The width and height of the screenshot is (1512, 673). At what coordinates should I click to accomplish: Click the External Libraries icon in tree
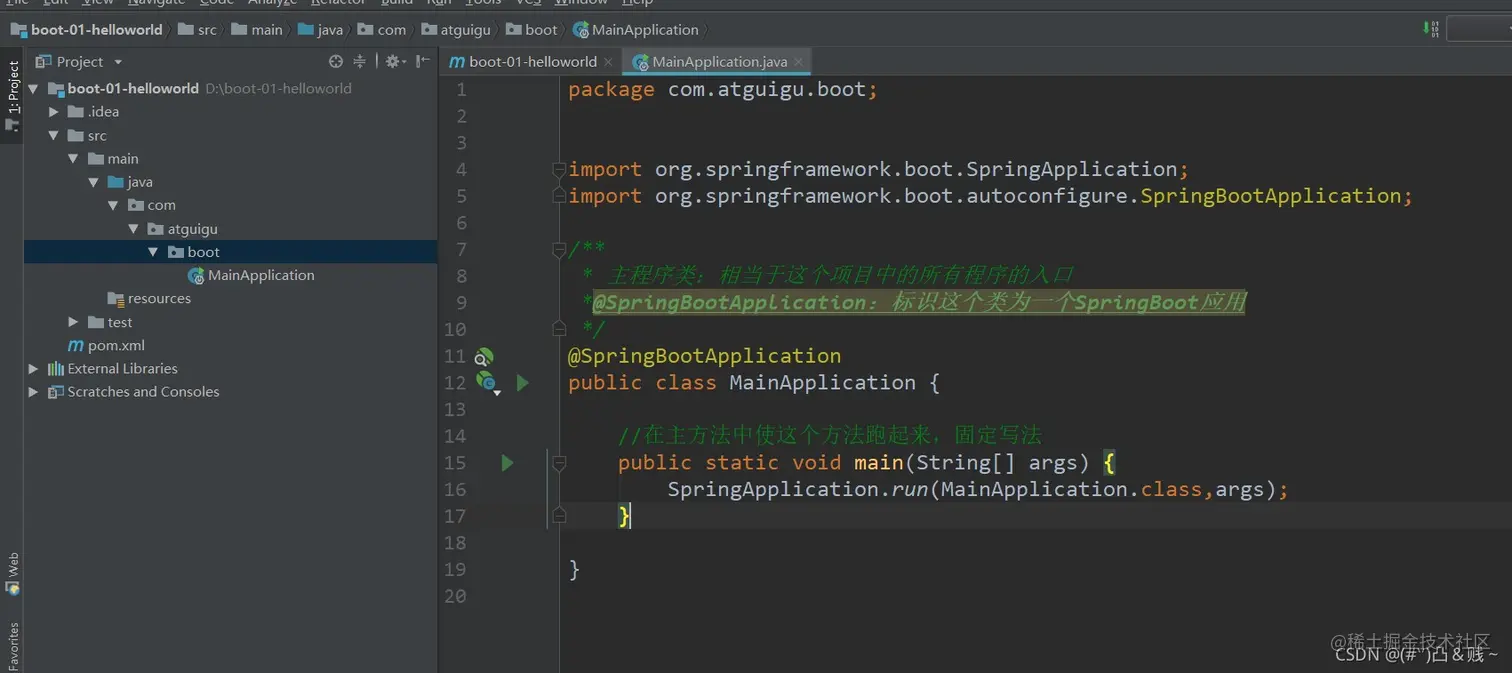click(x=56, y=369)
